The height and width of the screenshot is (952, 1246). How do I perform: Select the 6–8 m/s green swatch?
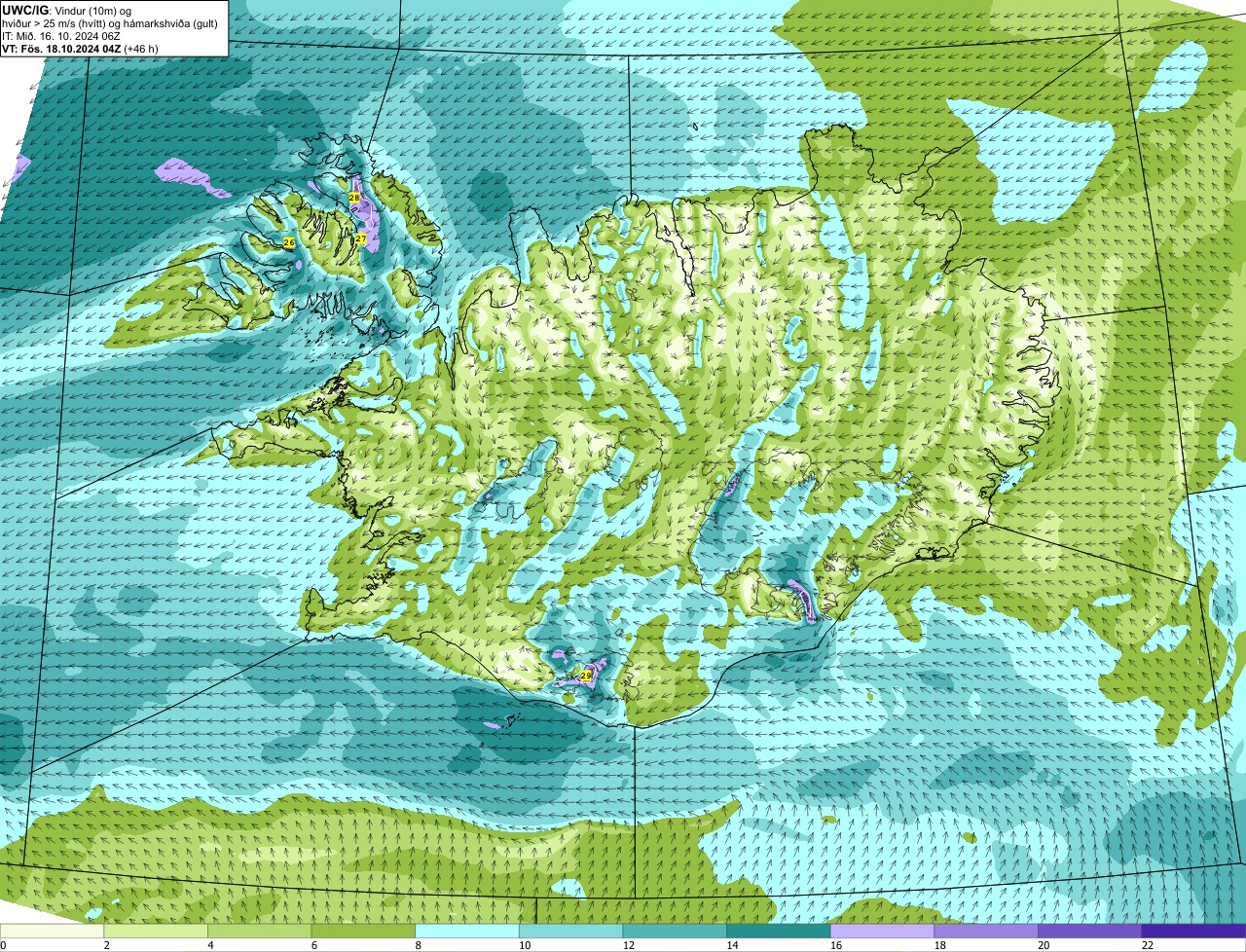[x=363, y=931]
